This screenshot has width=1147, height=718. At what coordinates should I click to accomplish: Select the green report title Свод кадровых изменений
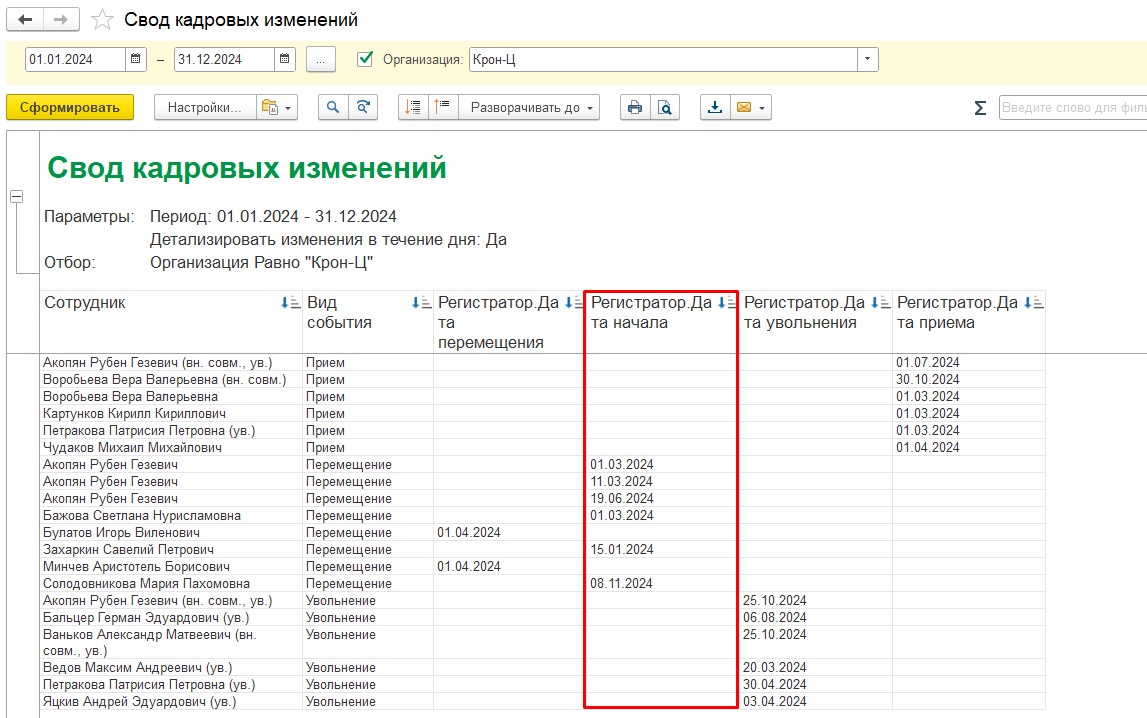[247, 167]
